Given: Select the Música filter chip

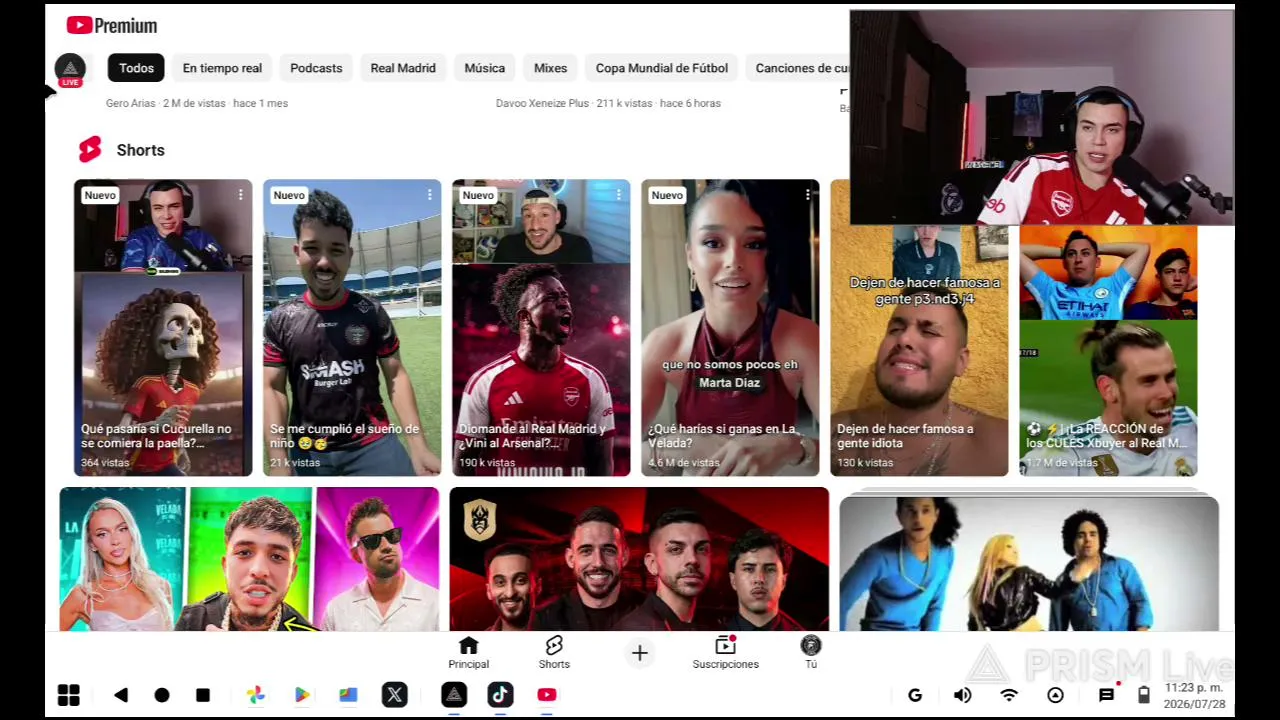Looking at the screenshot, I should coord(485,68).
